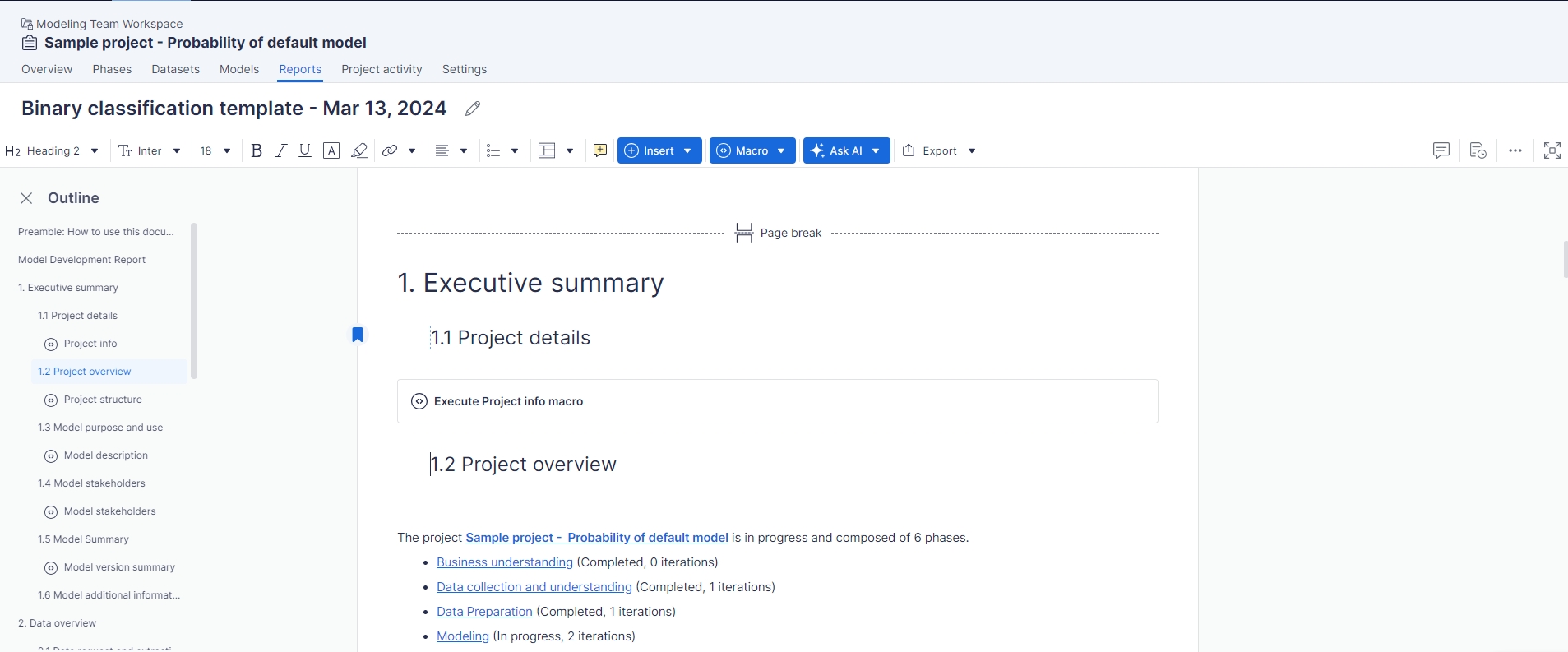The image size is (1568, 652).
Task: Open the Heading 2 style dropdown
Action: click(x=53, y=150)
